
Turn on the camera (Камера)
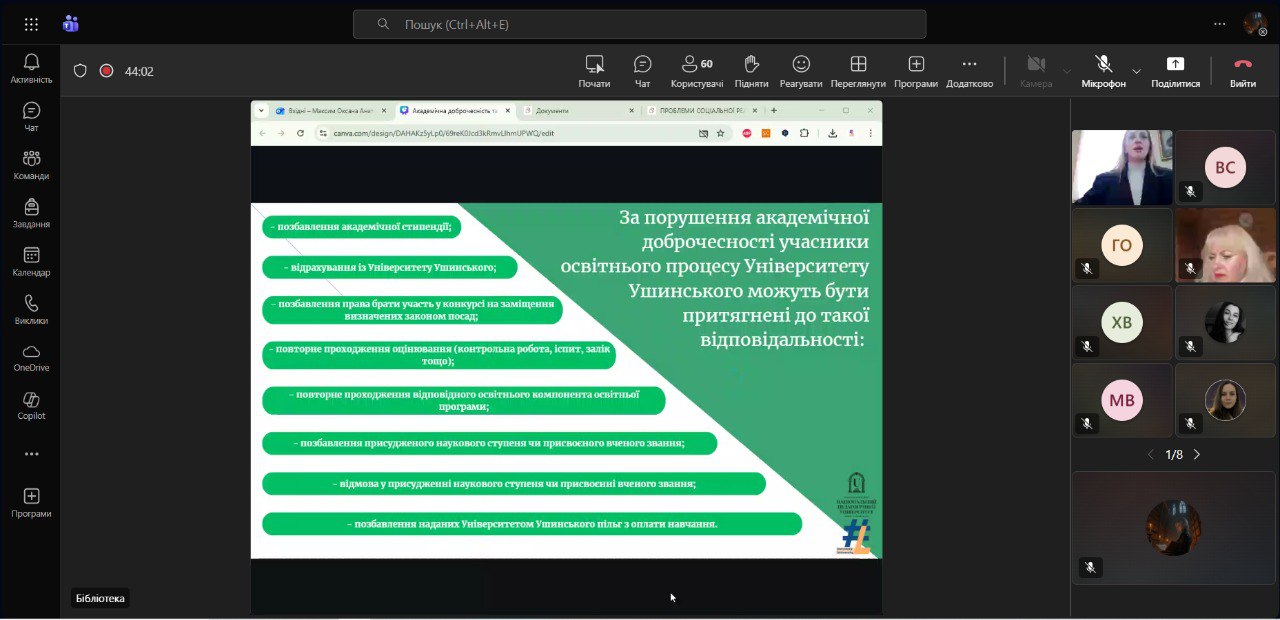[1036, 70]
